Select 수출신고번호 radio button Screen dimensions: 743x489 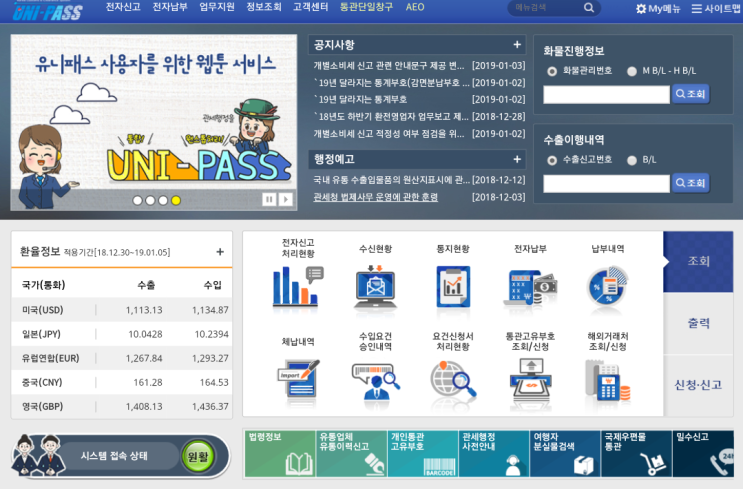tap(552, 160)
